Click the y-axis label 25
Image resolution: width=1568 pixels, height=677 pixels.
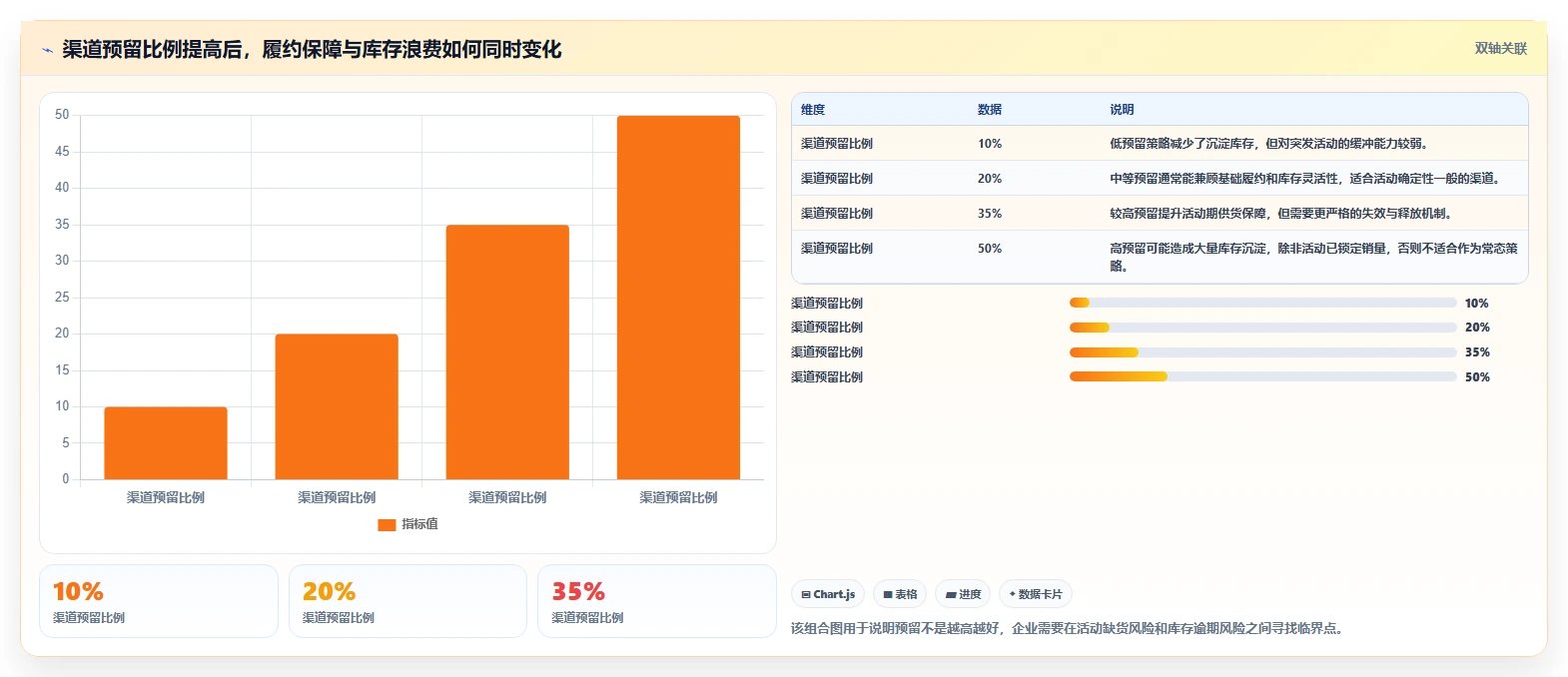(x=62, y=298)
